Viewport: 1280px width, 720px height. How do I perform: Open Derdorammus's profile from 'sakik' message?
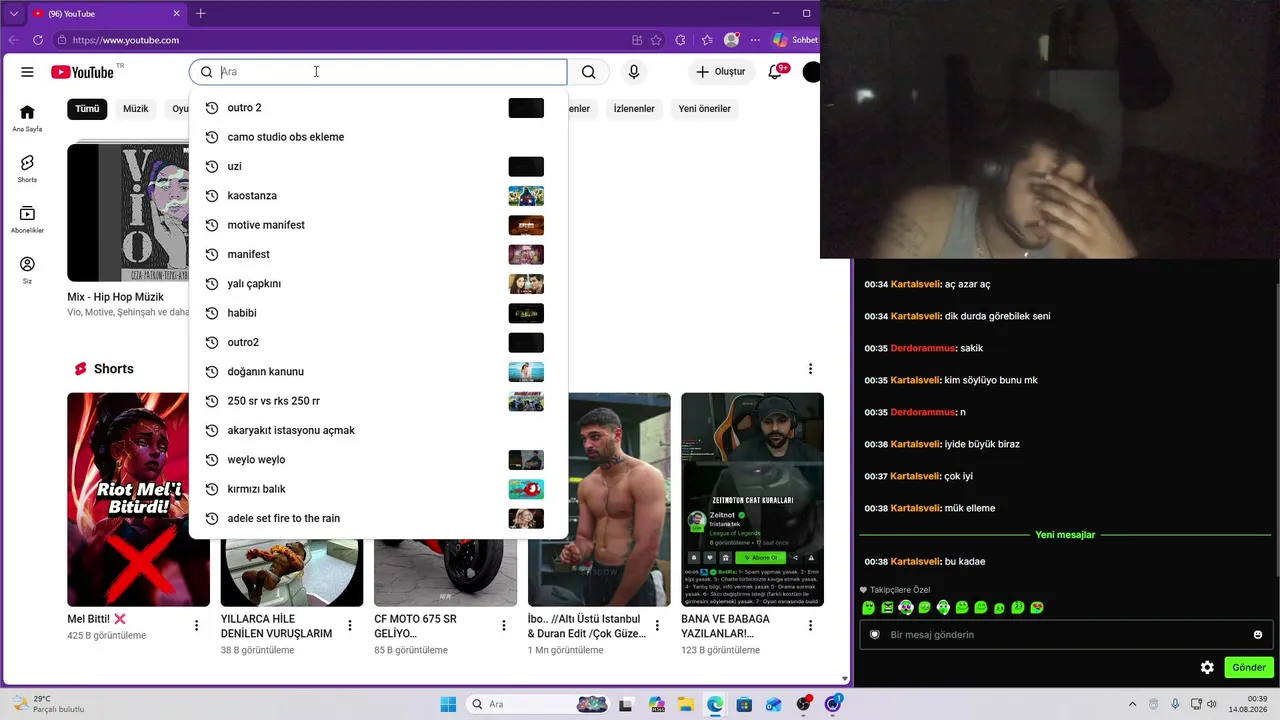tap(923, 348)
